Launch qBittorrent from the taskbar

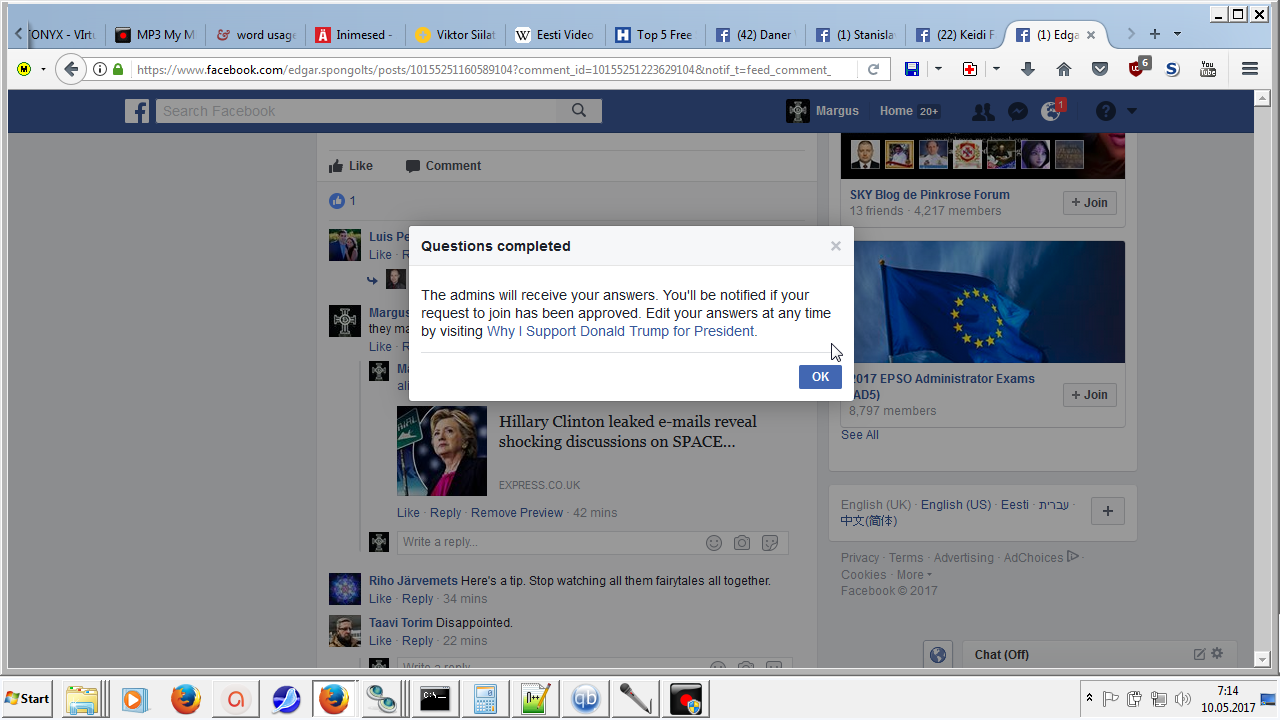point(585,699)
